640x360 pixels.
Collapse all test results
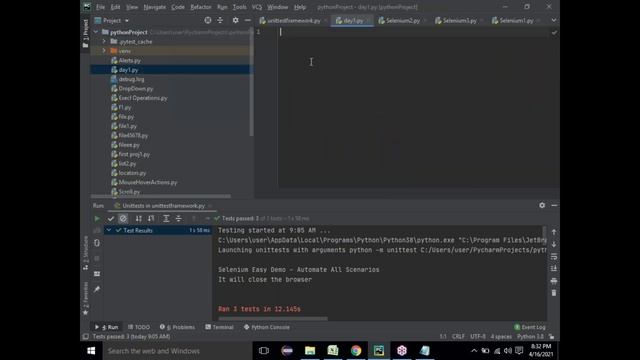click(x=178, y=219)
